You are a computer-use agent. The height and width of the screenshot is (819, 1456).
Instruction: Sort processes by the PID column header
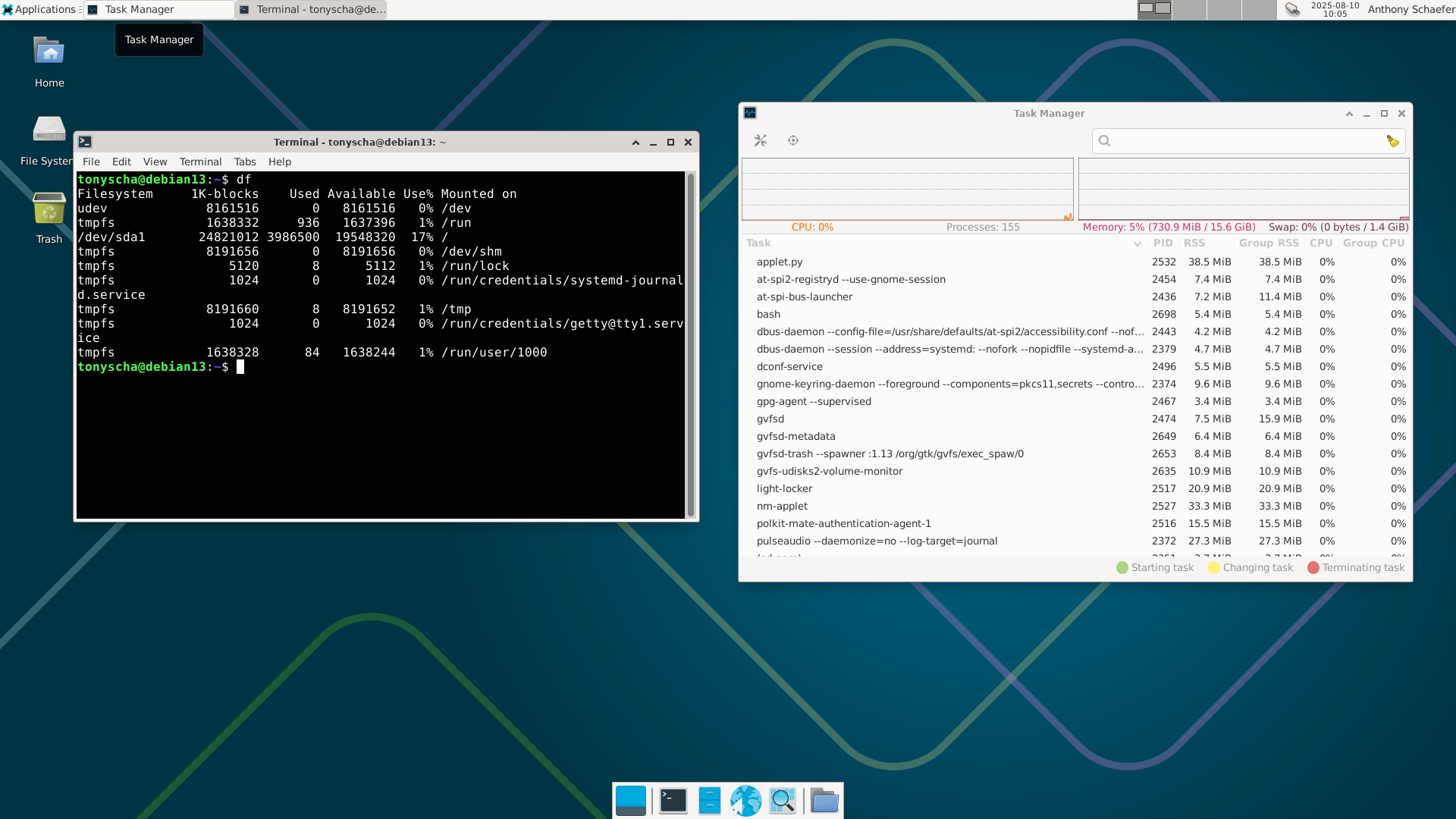coord(1164,243)
